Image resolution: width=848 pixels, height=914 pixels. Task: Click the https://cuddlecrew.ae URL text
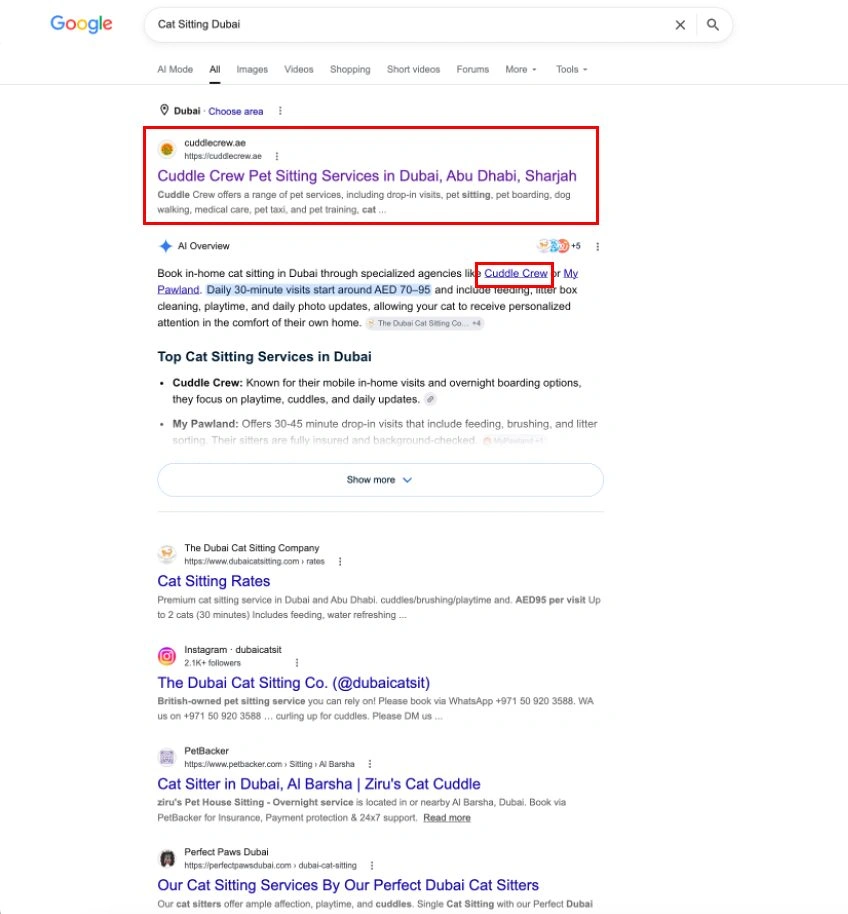(223, 156)
